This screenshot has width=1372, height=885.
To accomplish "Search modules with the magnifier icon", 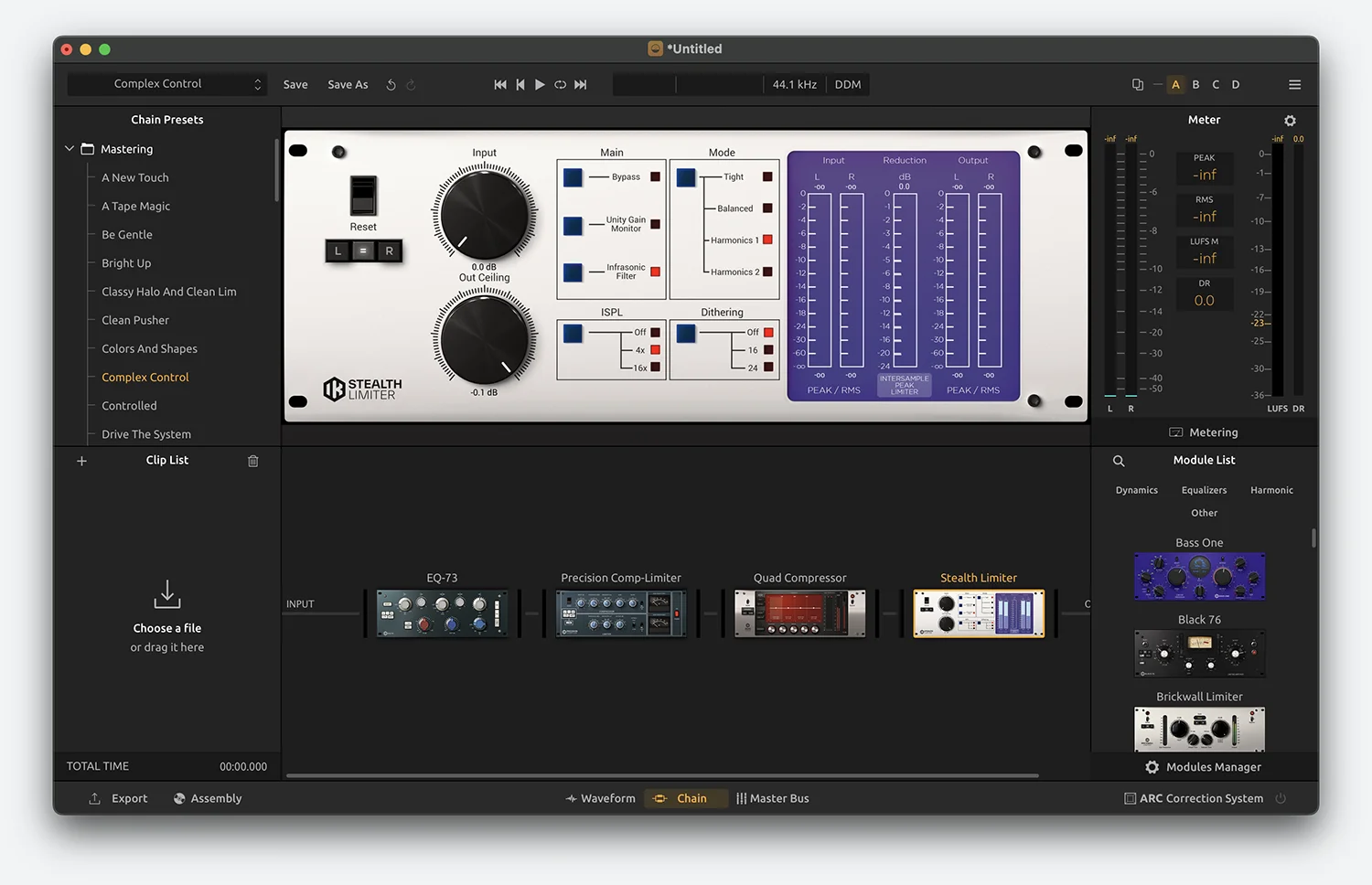I will pos(1119,462).
